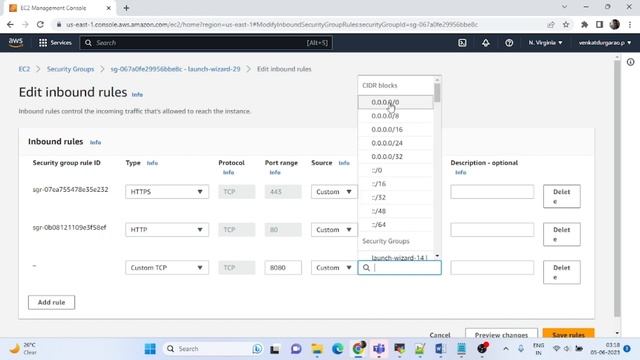
Task: Click the CIDR dropdown list scrollbar
Action: [437, 93]
